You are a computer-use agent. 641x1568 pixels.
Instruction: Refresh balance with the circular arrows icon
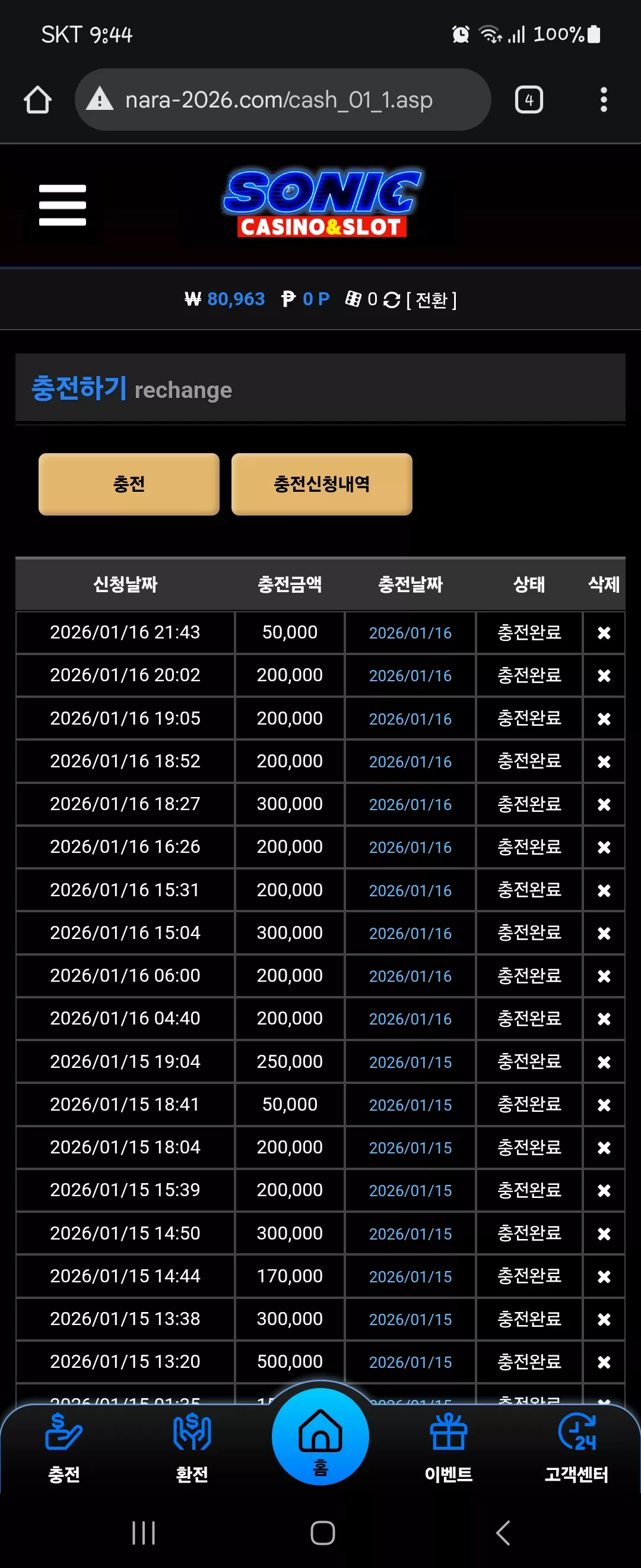coord(392,299)
